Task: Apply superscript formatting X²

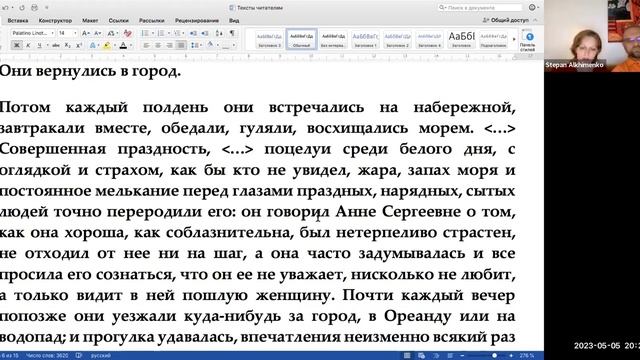Action: pos(79,45)
